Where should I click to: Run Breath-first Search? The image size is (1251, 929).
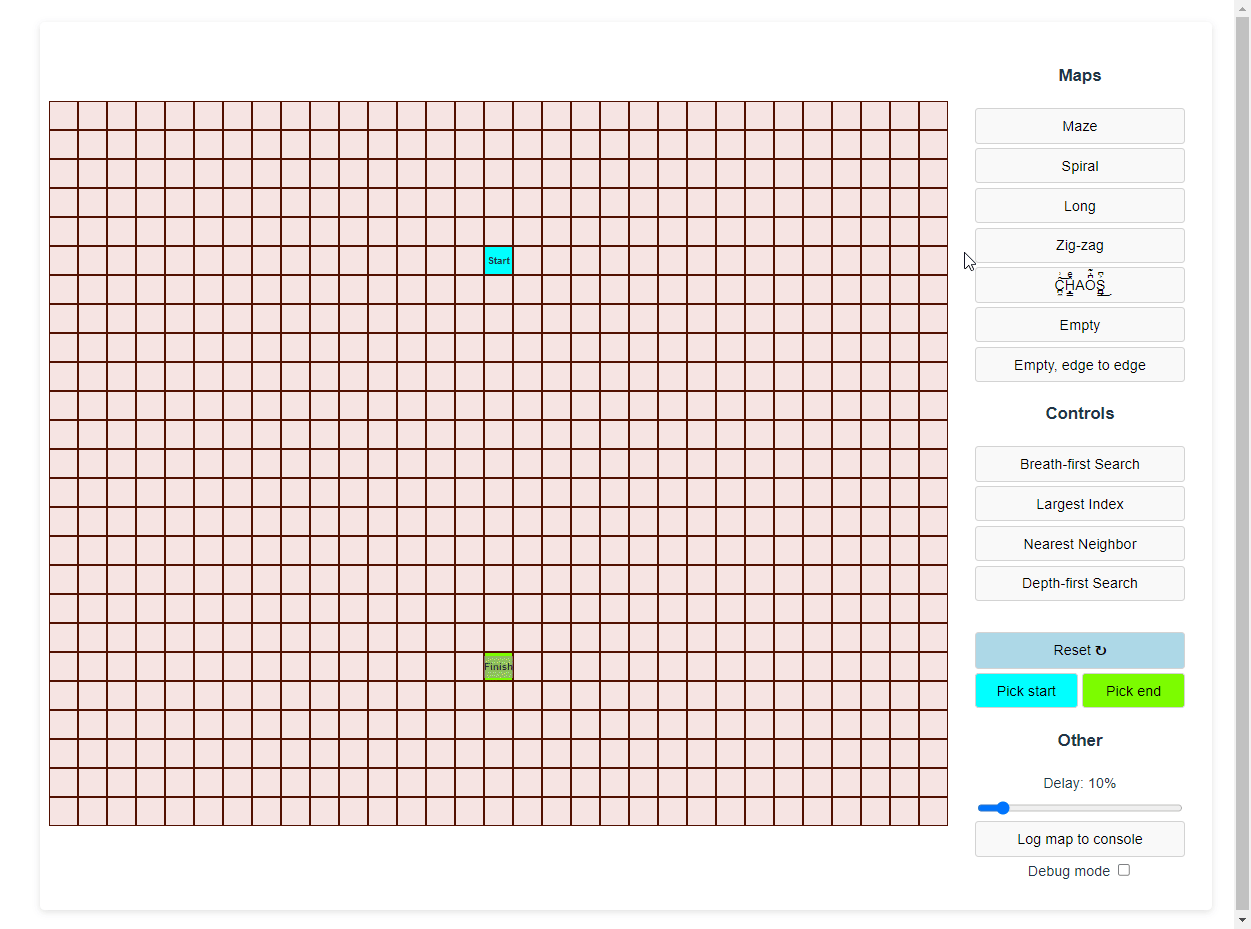tap(1079, 464)
